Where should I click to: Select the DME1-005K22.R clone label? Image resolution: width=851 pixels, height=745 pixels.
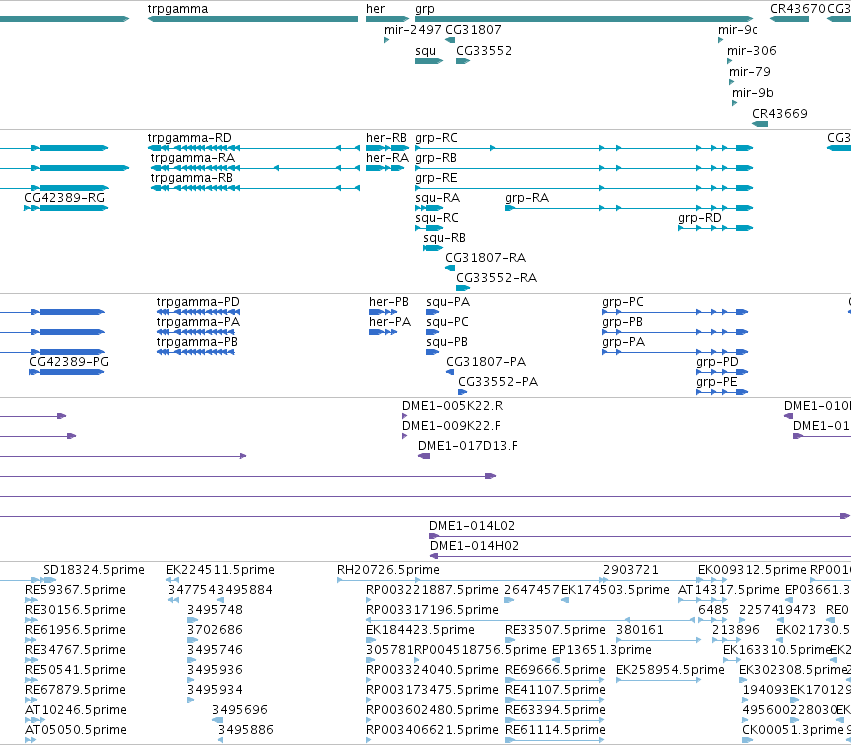[453, 406]
